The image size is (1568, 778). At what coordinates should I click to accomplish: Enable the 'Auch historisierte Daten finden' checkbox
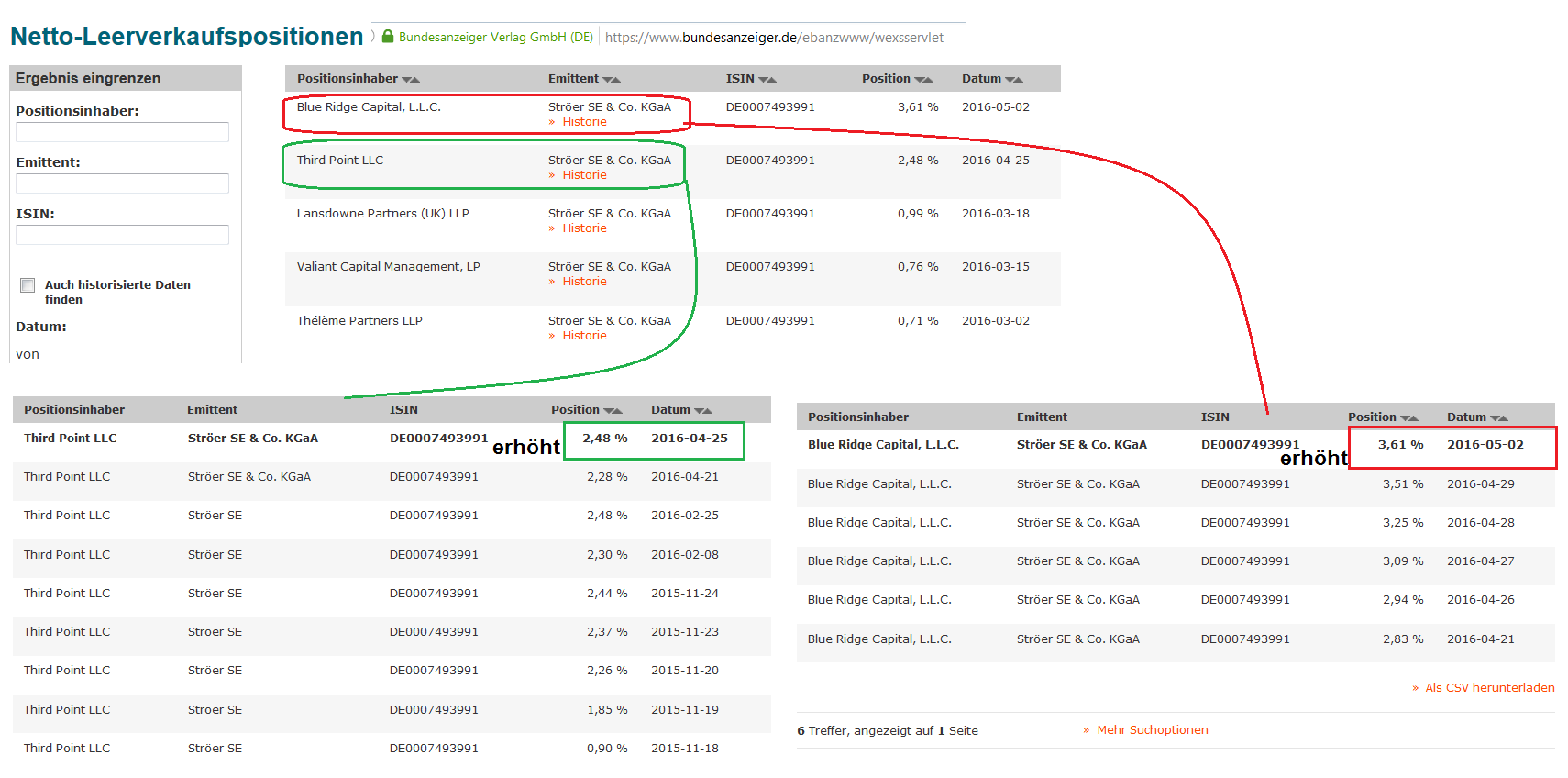pos(28,285)
